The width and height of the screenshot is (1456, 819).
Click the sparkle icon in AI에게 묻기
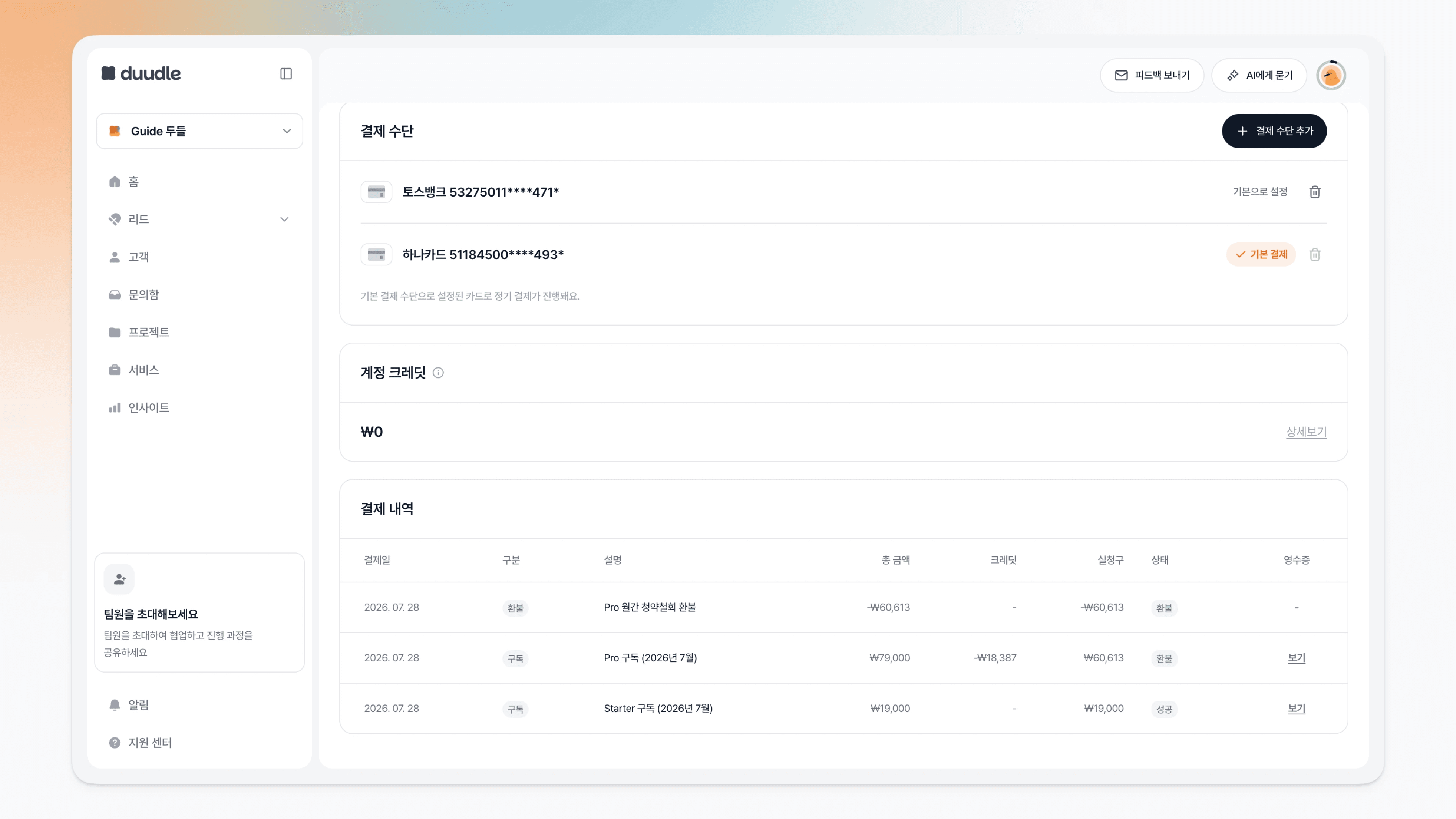[1233, 75]
